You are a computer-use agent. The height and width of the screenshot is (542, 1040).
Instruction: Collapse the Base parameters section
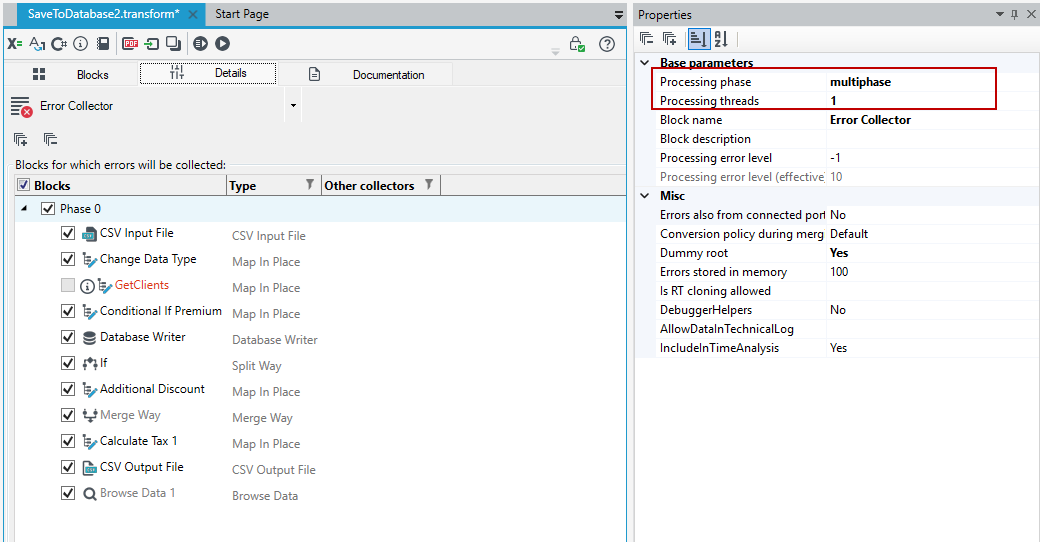coord(645,63)
